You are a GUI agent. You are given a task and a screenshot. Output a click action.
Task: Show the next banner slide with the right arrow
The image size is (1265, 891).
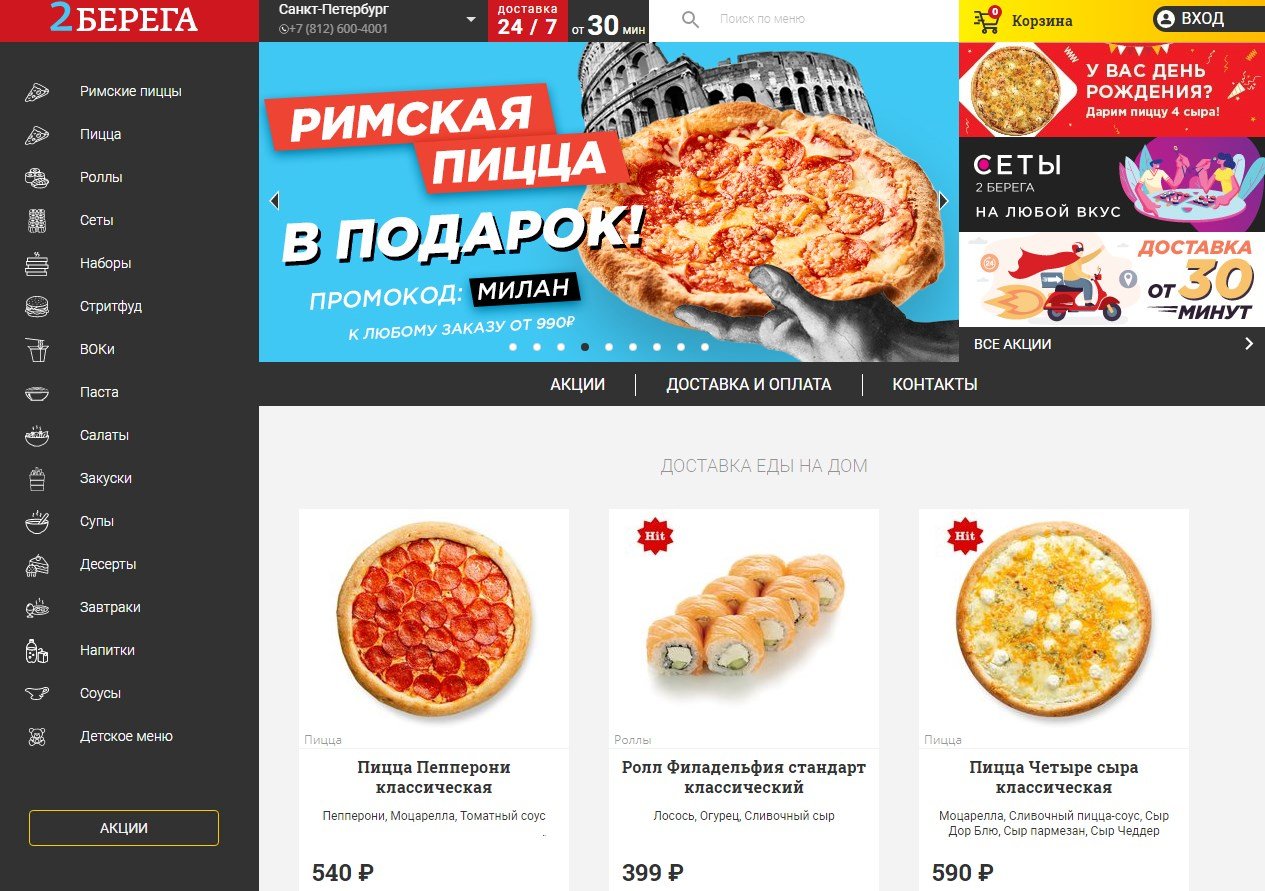coord(943,201)
